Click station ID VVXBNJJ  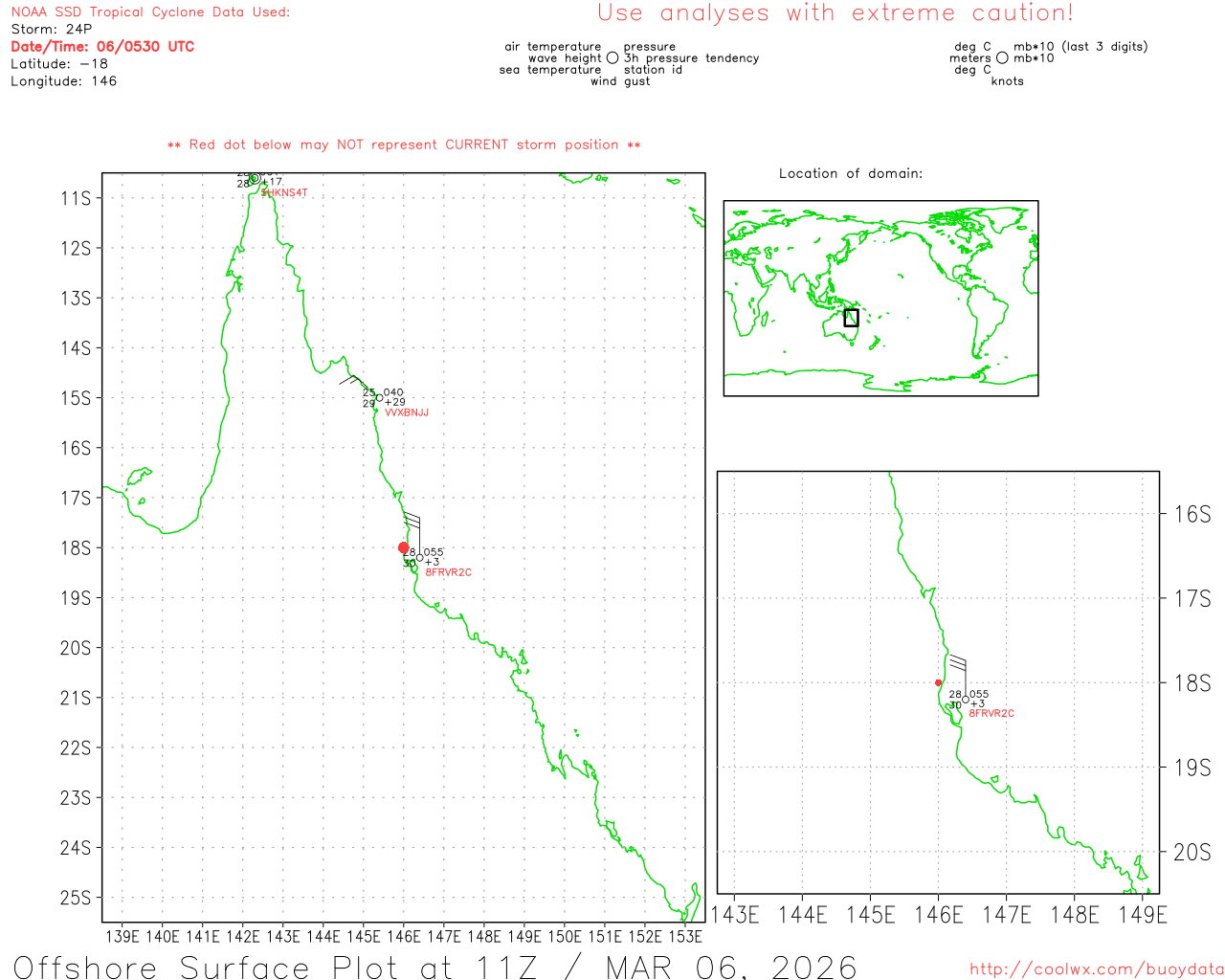coord(407,413)
